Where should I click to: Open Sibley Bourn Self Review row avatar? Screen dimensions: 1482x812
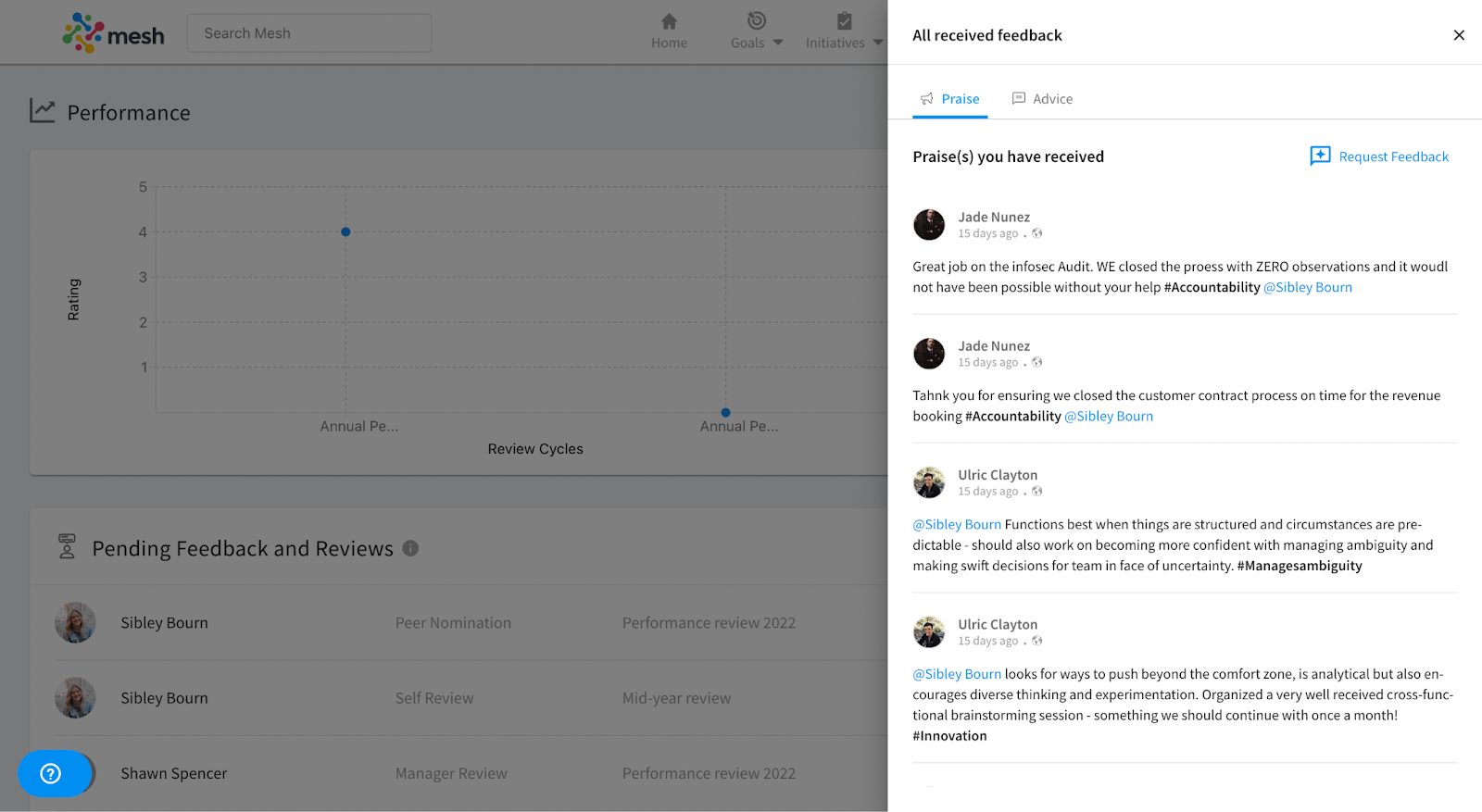click(75, 698)
